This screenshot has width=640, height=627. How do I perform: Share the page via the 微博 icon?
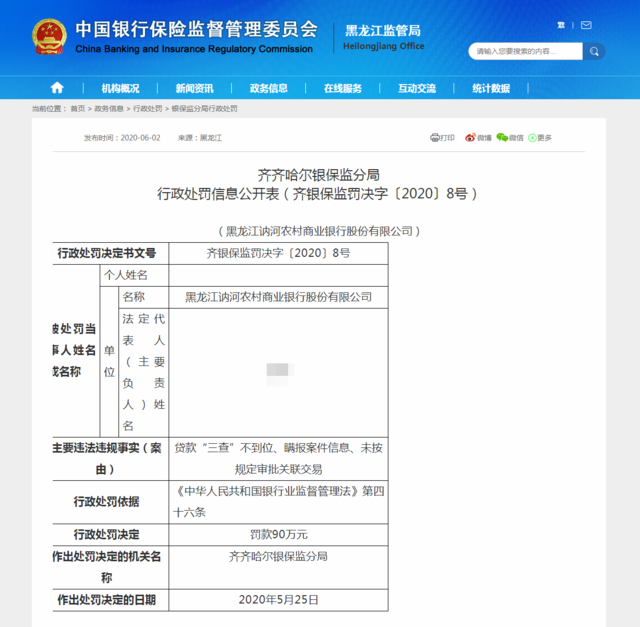[470, 138]
